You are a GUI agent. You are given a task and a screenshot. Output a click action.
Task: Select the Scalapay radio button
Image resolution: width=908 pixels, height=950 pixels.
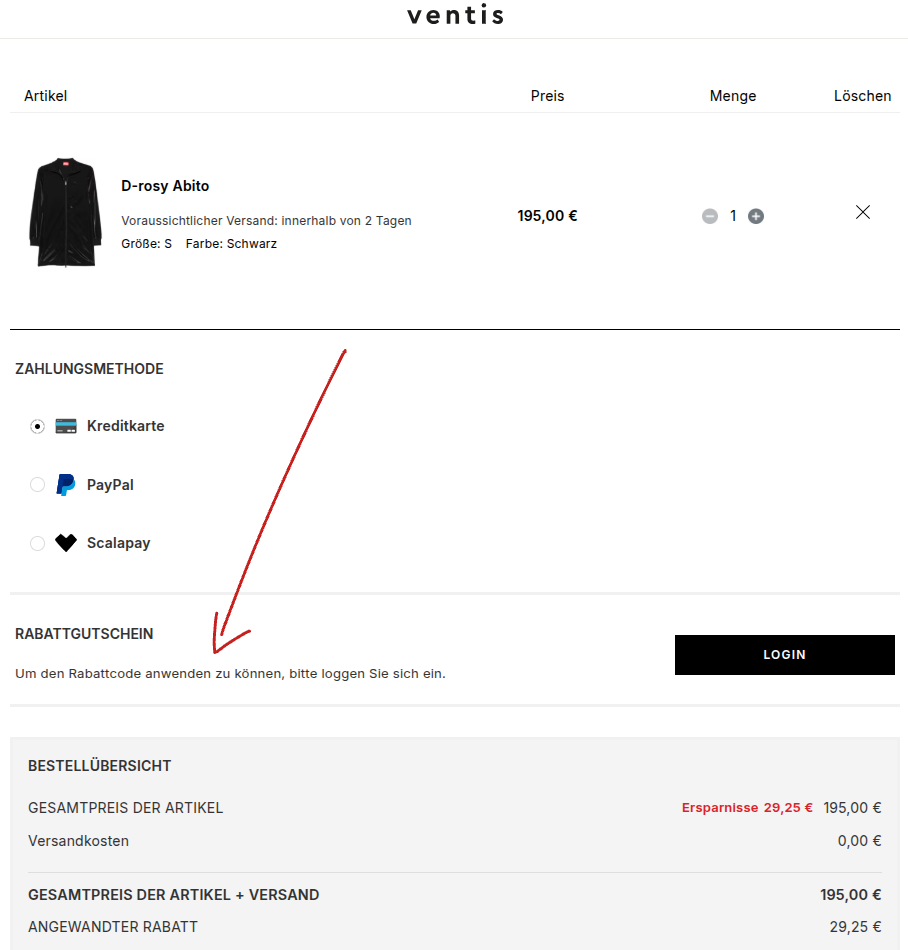38,543
